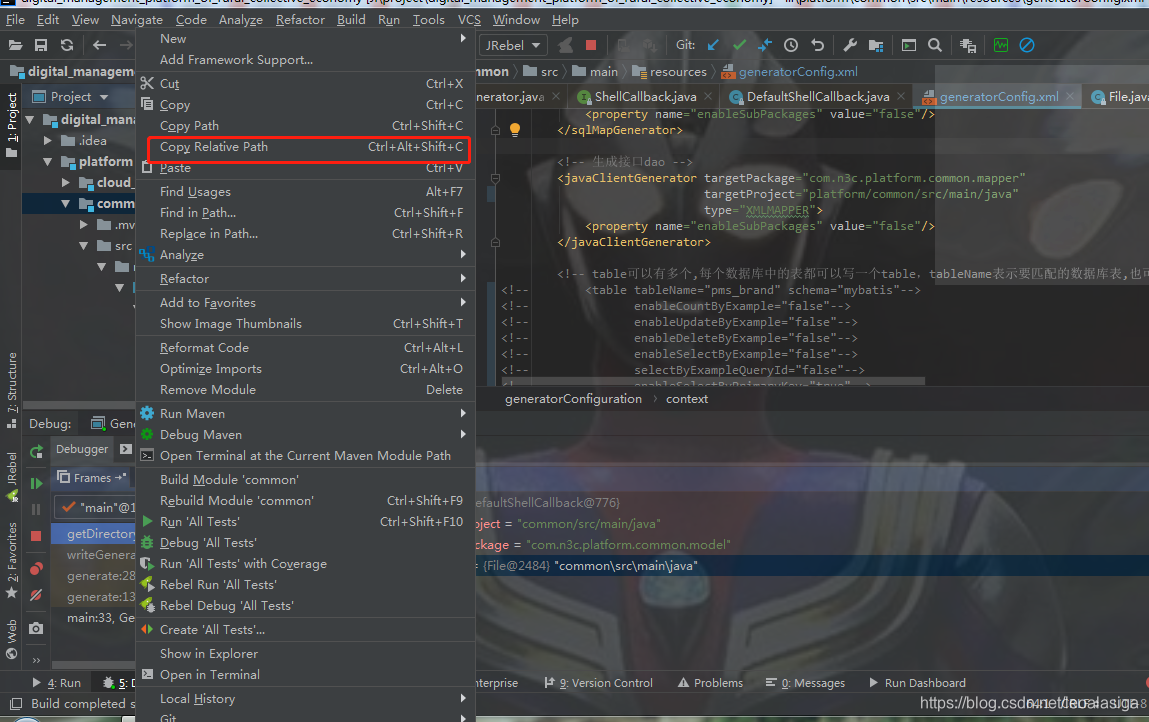1149x722 pixels.
Task: Switch to the DefaultShellCallback.java editor tab
Action: (x=818, y=97)
